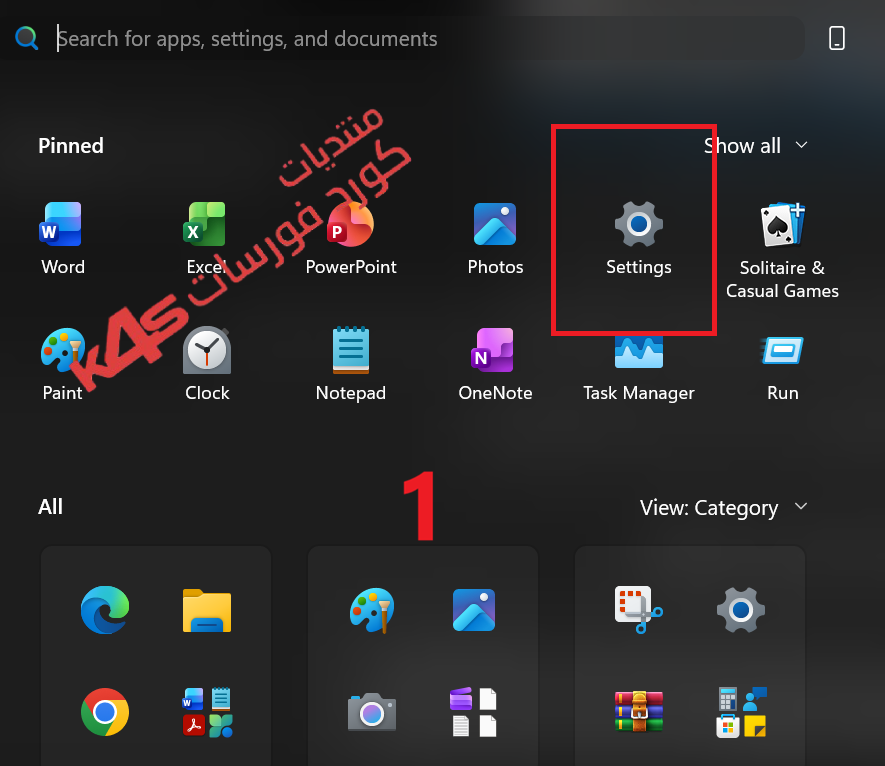Click the search apps and settings field
The image size is (885, 766).
pos(429,38)
